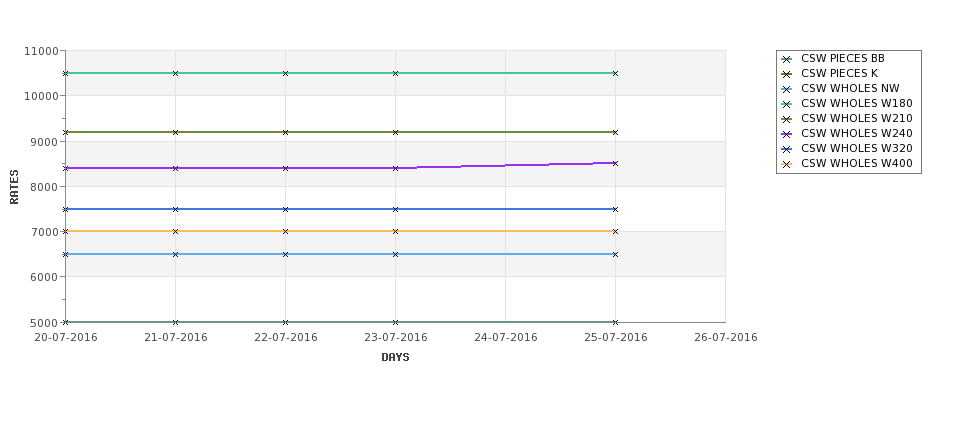This screenshot has height=429, width=975.
Task: Select the CSW PIECES BB legend label
Action: pos(843,58)
